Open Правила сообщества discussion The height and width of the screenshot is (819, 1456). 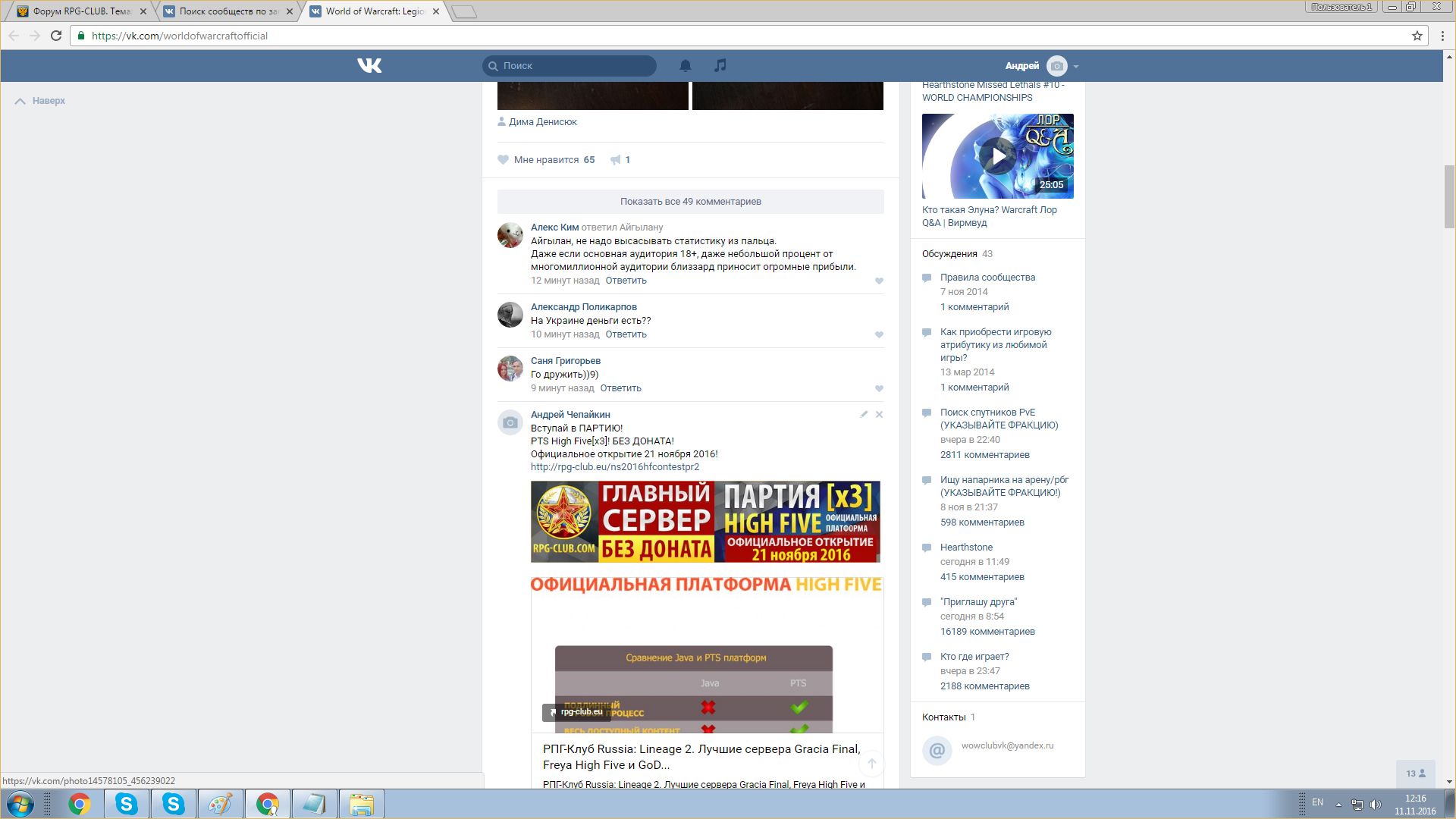coord(987,278)
